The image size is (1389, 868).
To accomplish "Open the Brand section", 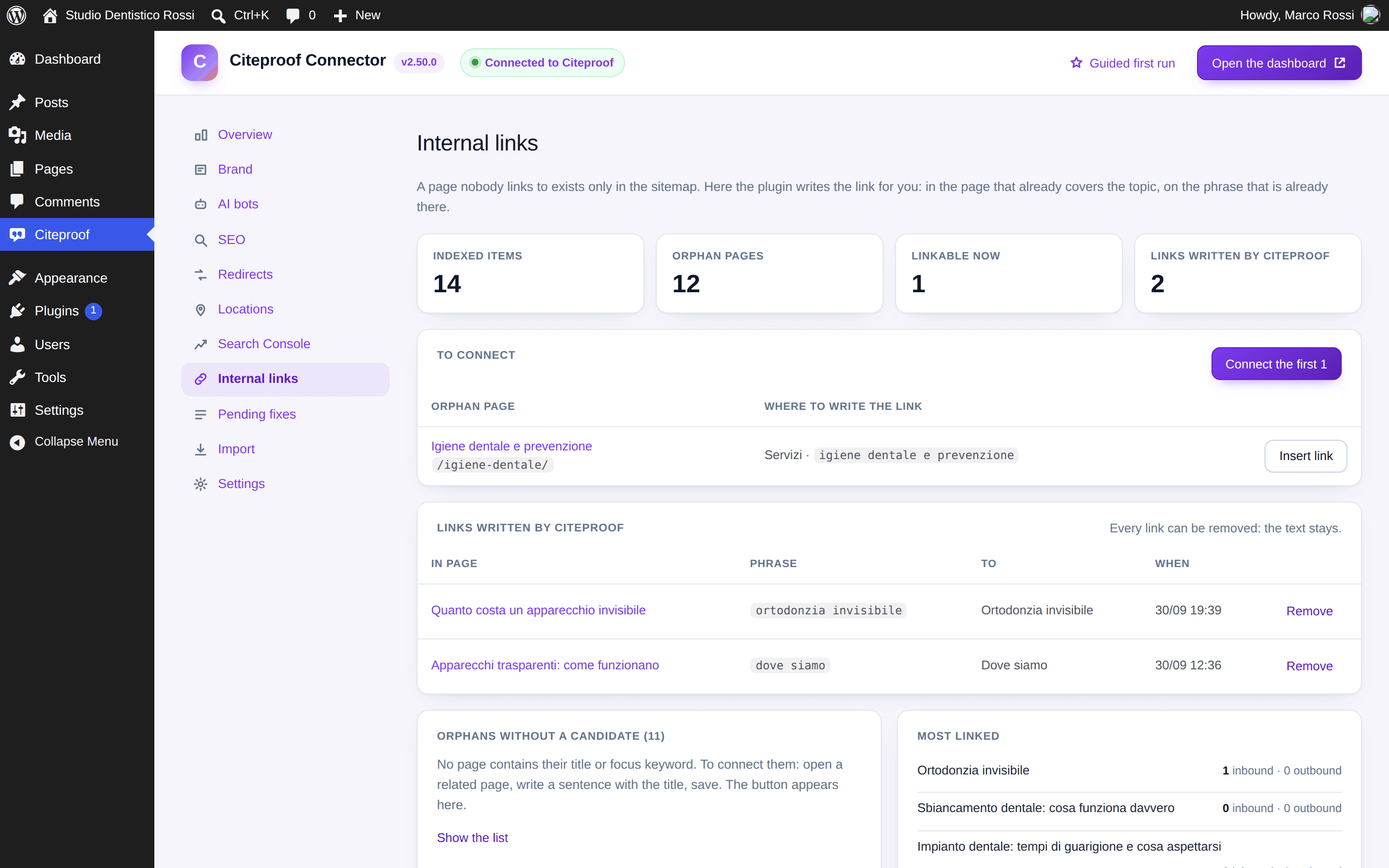I will (x=285, y=169).
